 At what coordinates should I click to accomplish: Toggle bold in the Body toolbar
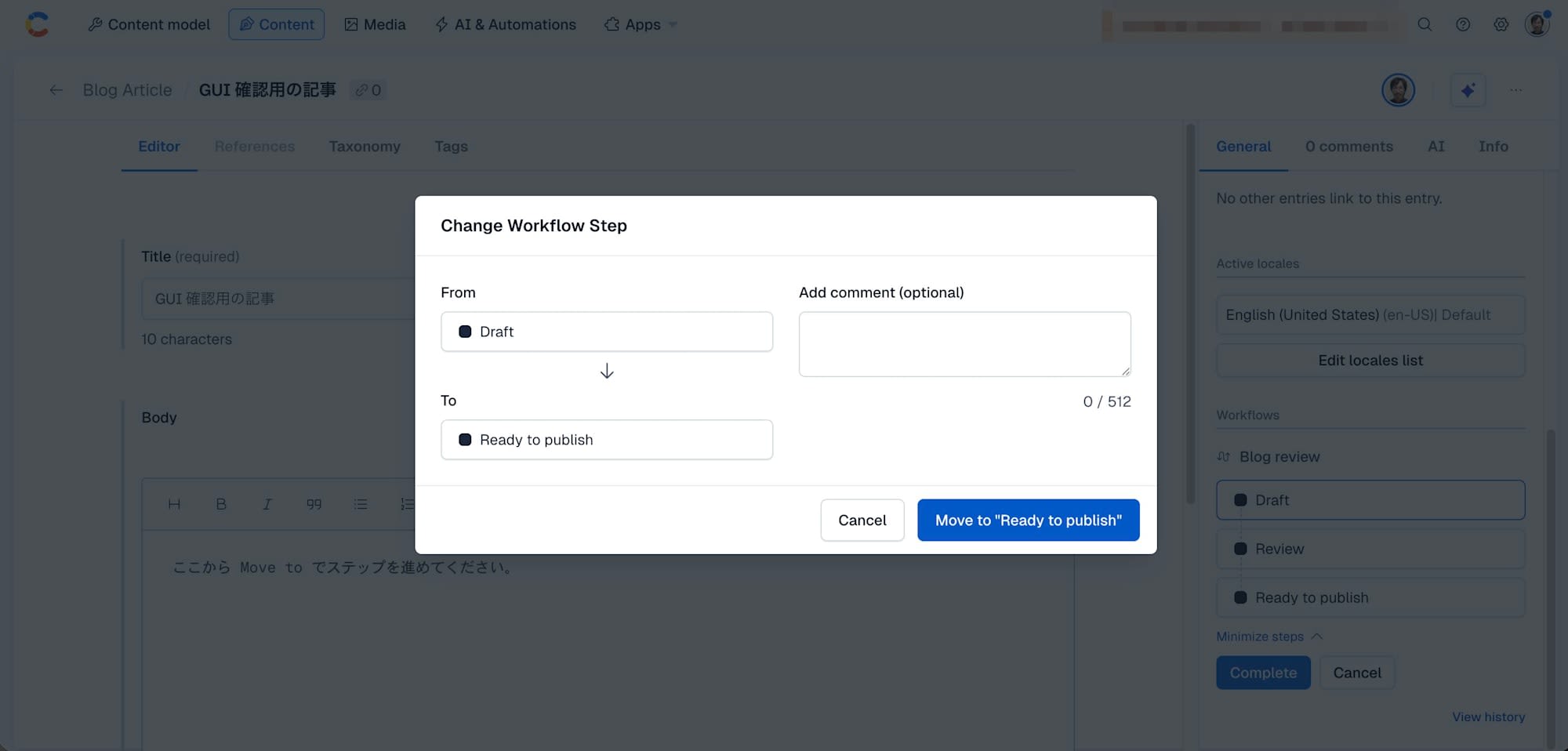221,504
